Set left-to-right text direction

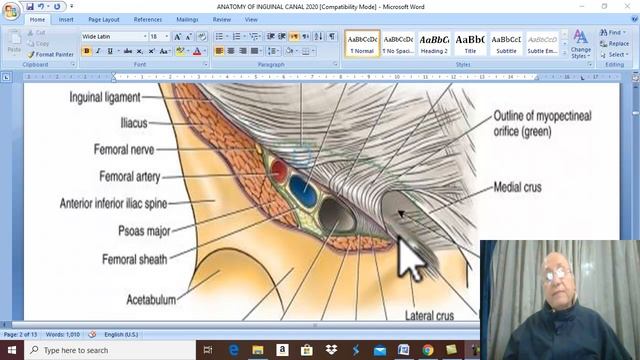pos(294,37)
